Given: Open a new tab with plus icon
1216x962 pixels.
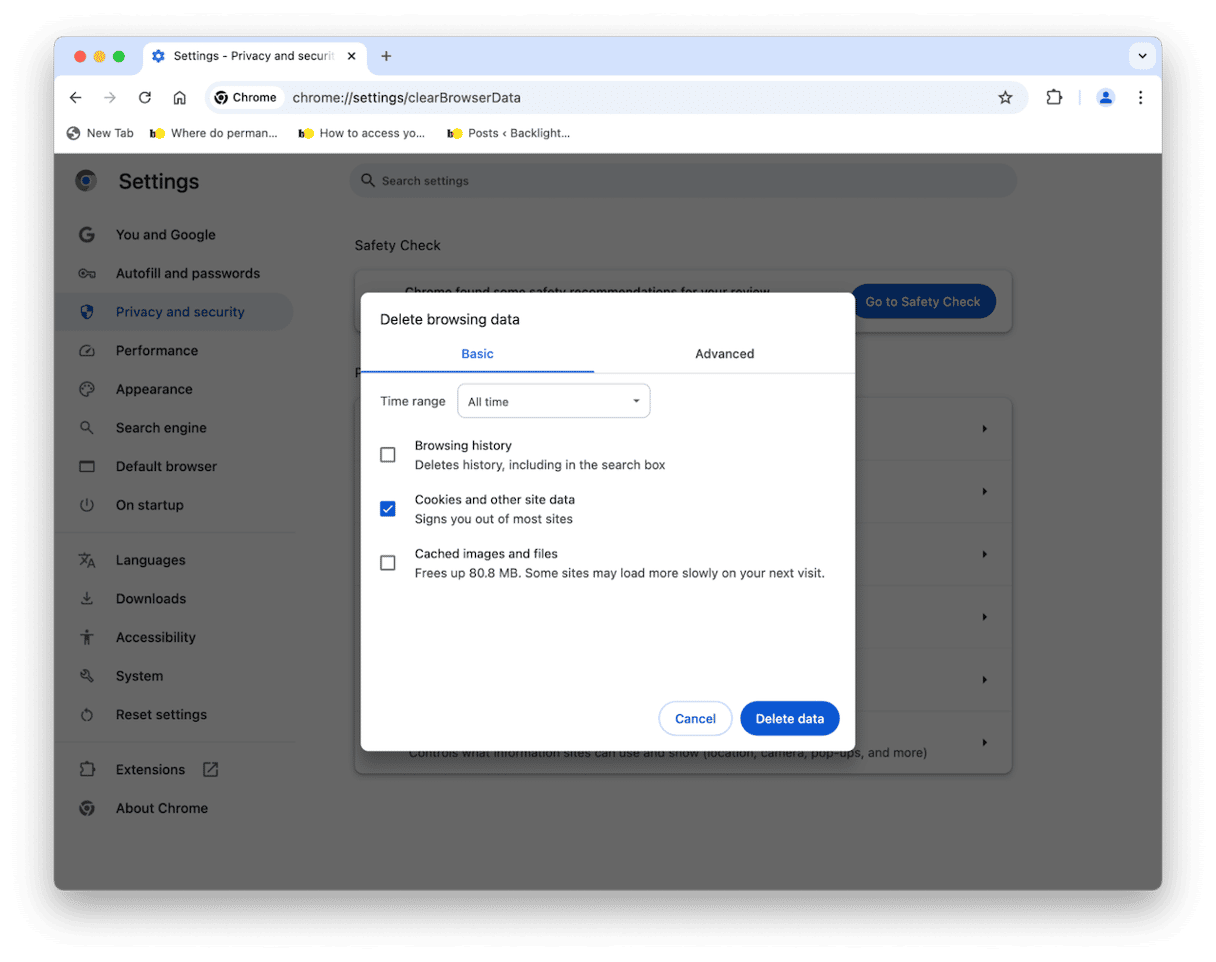Looking at the screenshot, I should pyautogui.click(x=386, y=56).
